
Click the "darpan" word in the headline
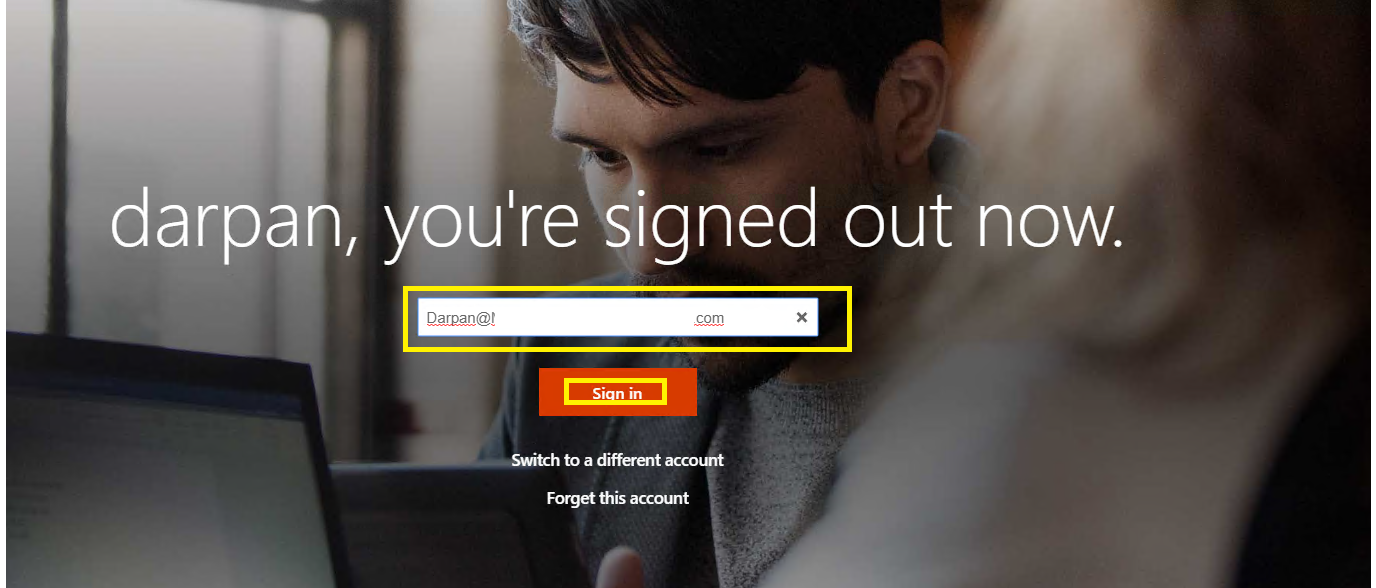point(228,222)
